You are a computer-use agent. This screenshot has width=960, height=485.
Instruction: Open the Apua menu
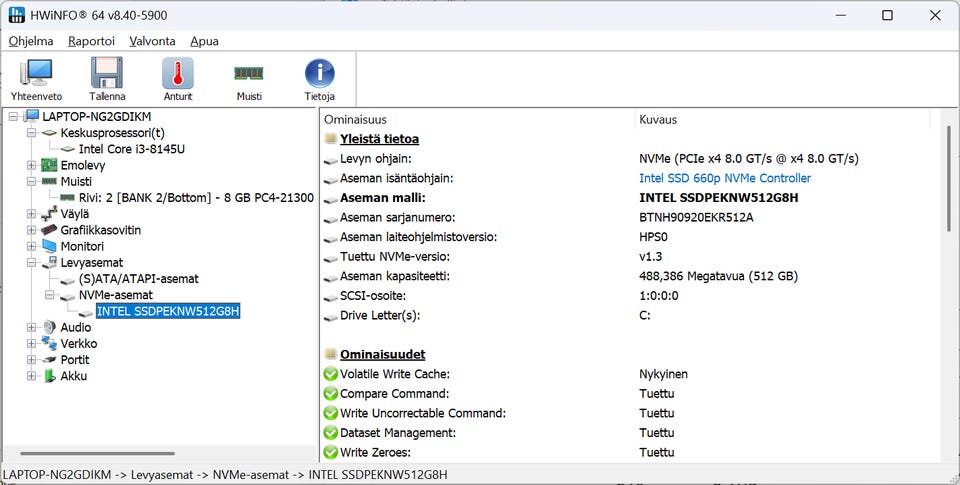[x=204, y=41]
